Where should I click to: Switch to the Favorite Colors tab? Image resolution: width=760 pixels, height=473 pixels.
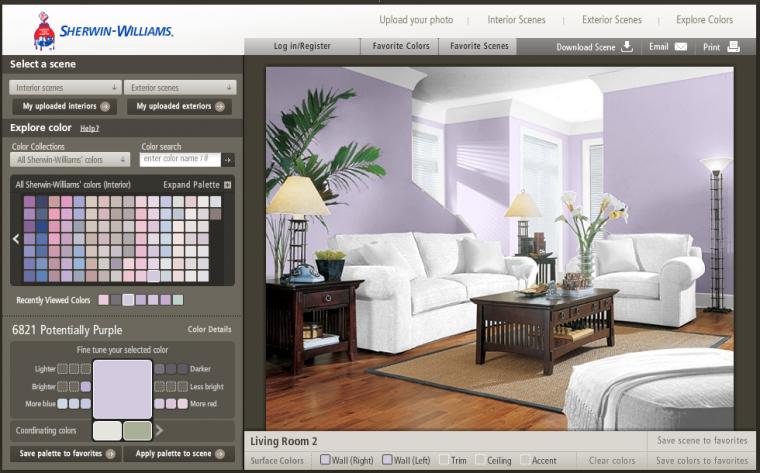click(x=400, y=46)
